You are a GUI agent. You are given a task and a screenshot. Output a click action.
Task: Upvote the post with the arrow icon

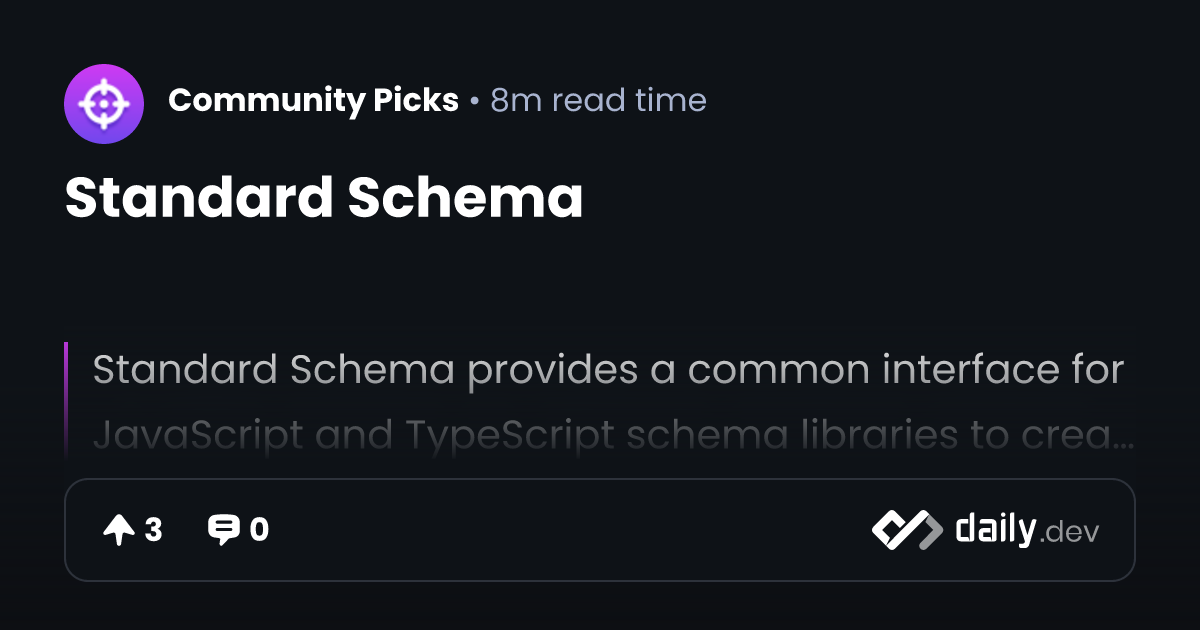(x=118, y=530)
